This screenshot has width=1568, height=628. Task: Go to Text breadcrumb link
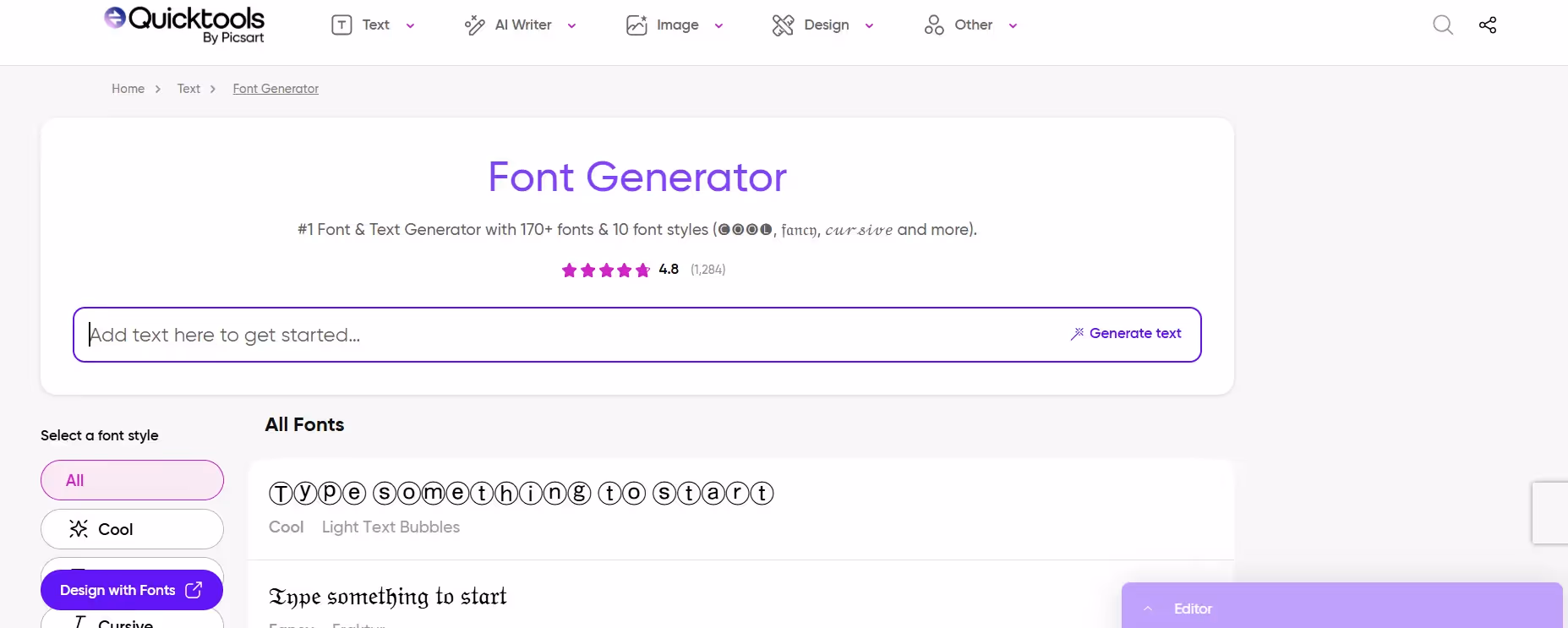188,89
